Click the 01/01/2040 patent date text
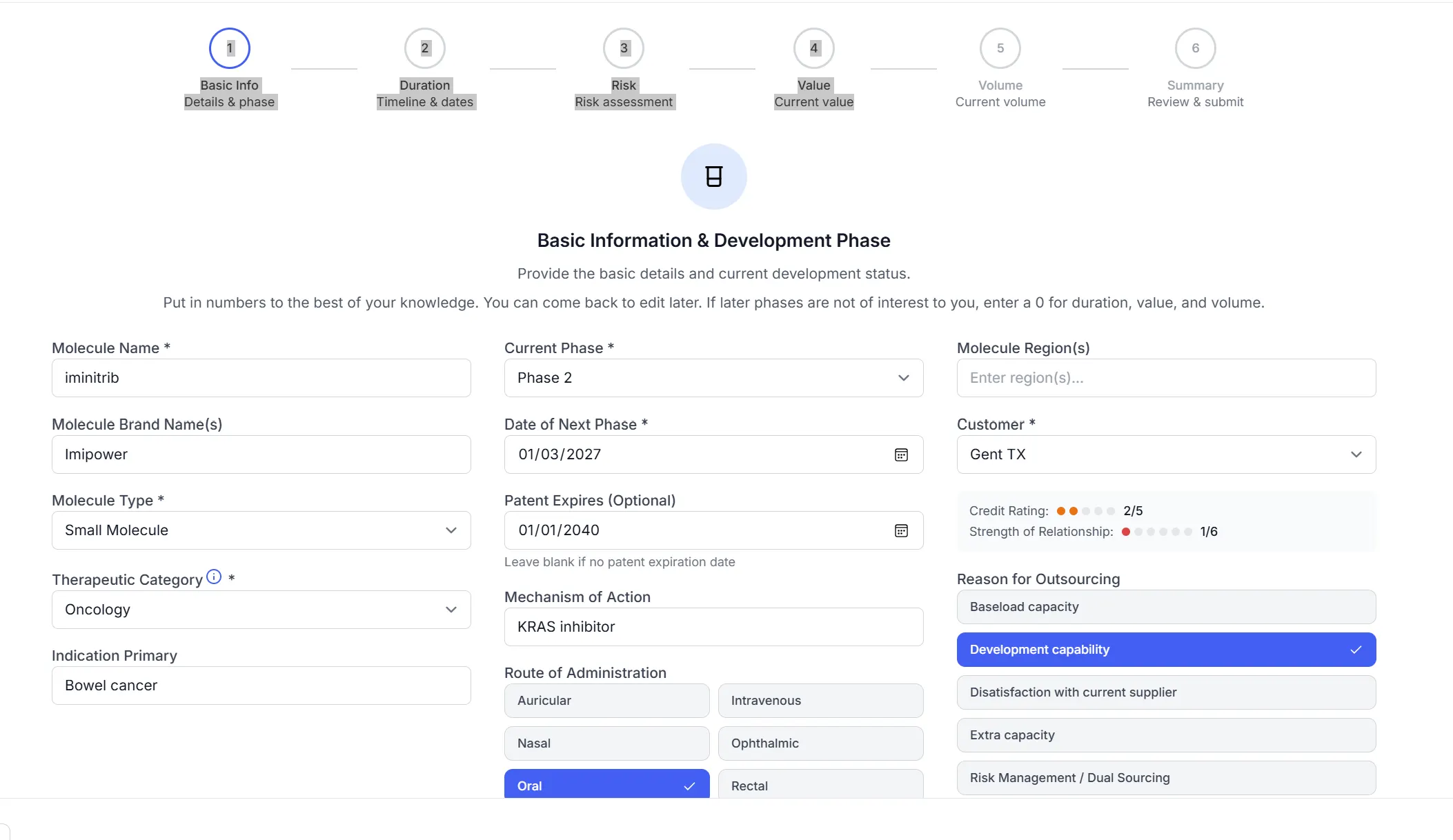 tap(559, 530)
